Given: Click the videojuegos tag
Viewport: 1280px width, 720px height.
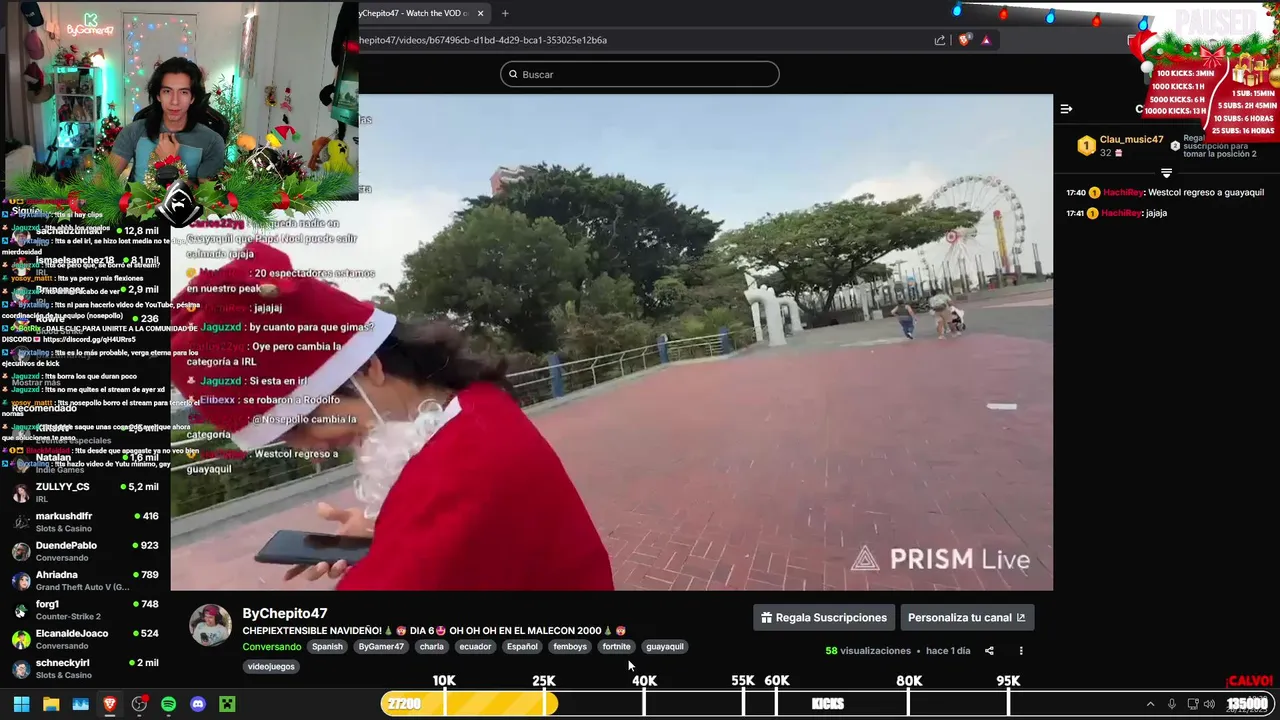Looking at the screenshot, I should coord(271,666).
